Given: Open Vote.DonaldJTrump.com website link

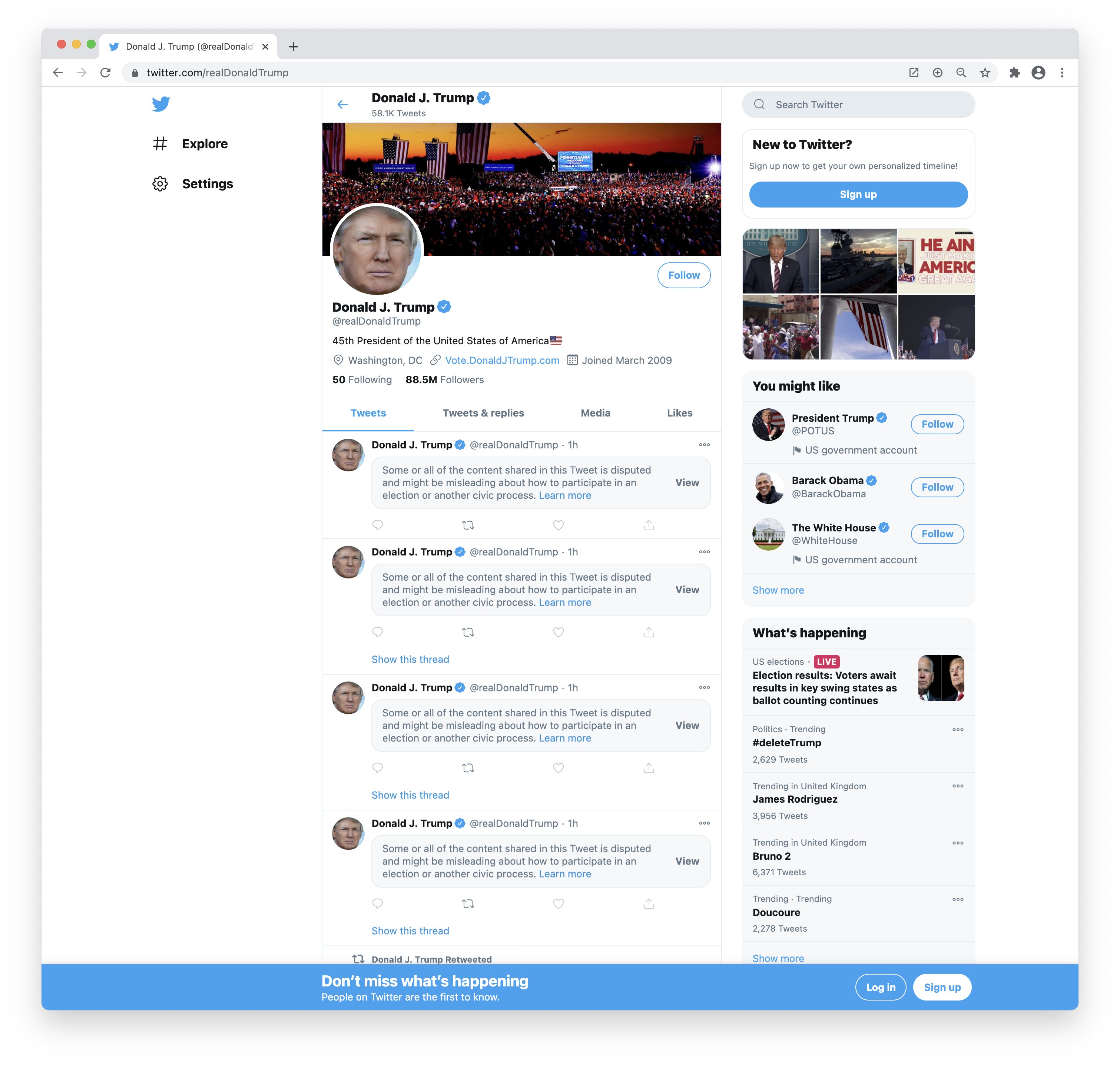Looking at the screenshot, I should click(x=502, y=361).
